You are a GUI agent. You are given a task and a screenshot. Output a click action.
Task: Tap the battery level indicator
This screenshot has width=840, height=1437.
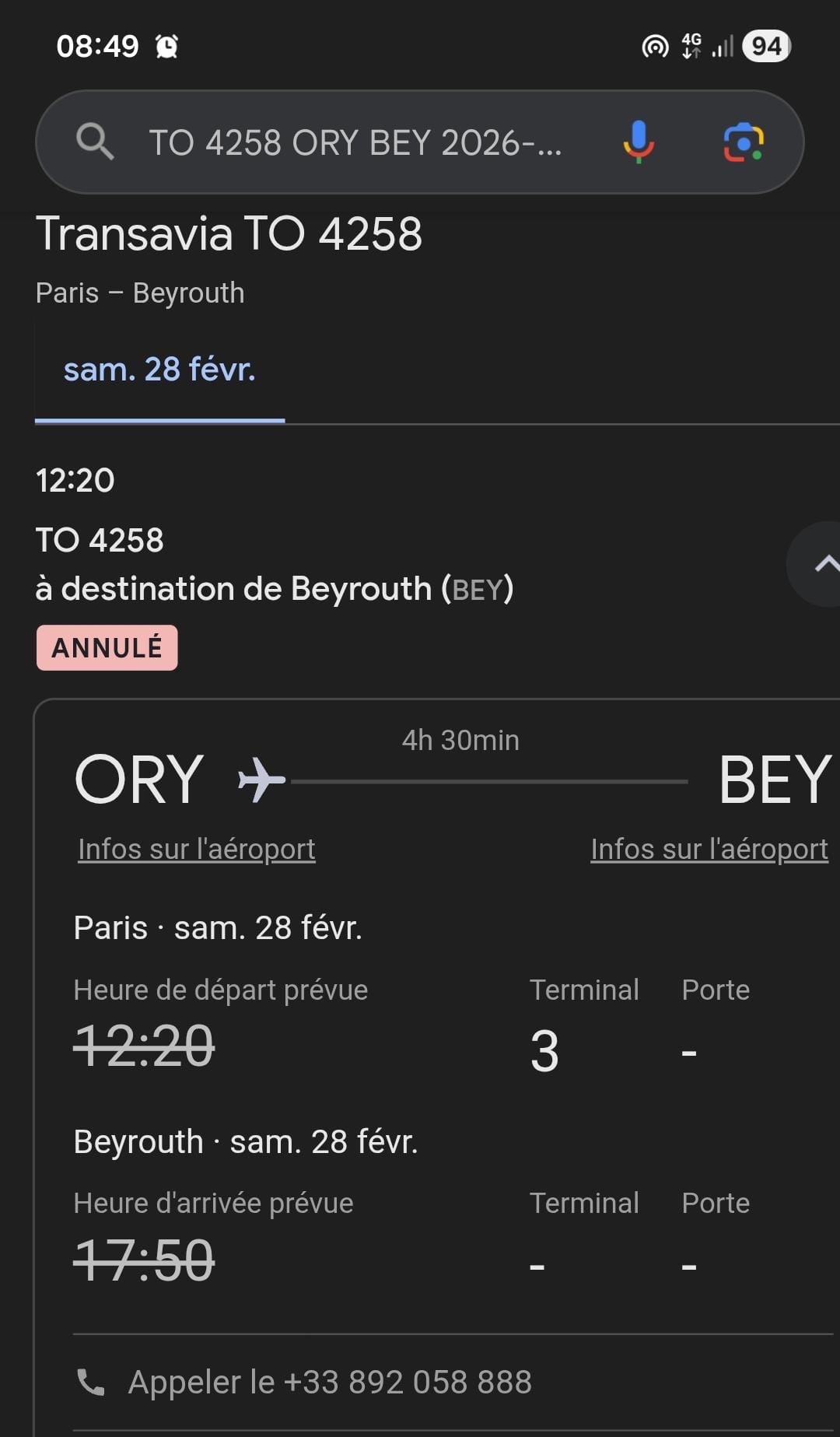pos(766,47)
